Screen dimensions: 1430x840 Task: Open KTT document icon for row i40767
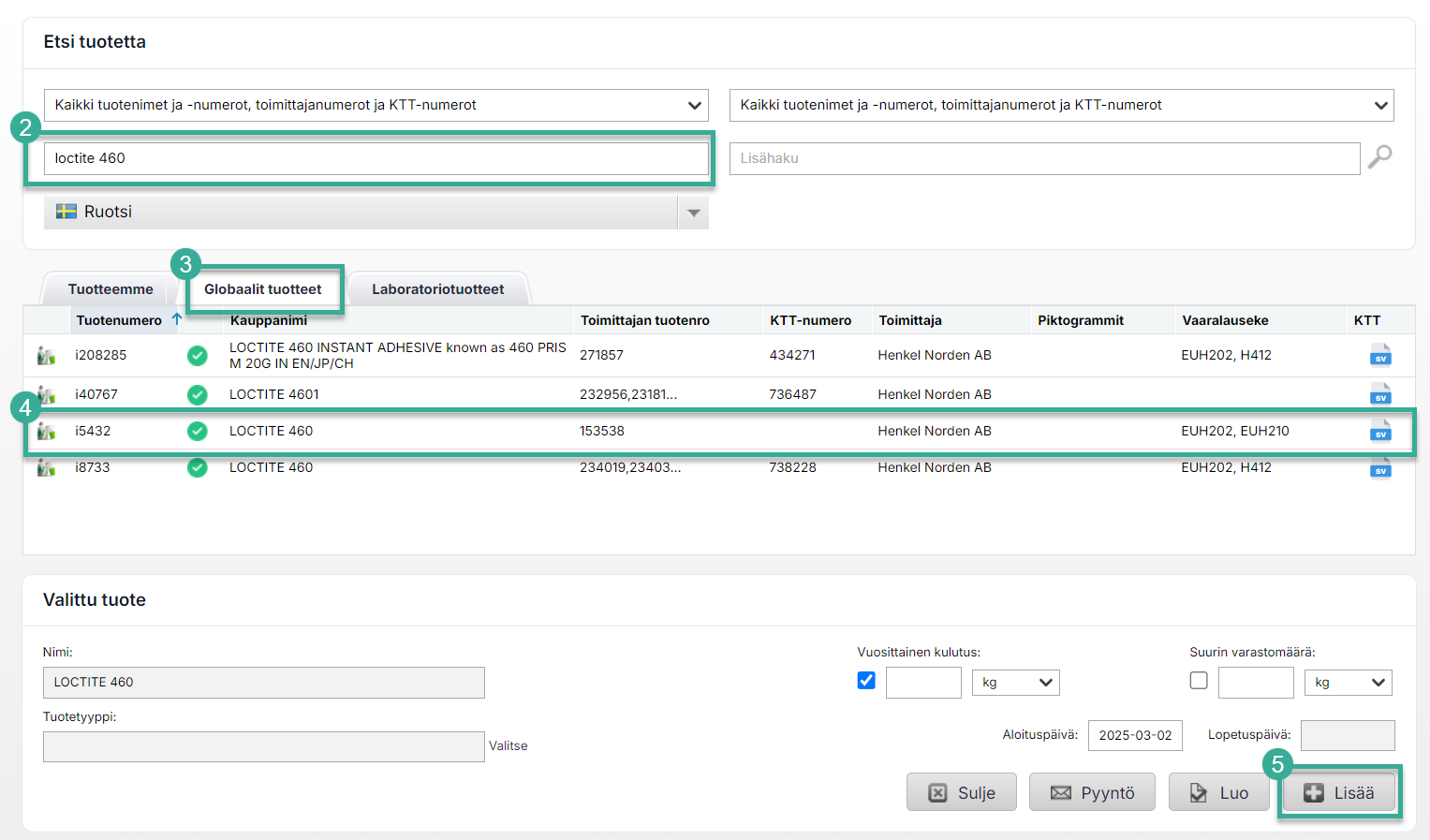1380,394
